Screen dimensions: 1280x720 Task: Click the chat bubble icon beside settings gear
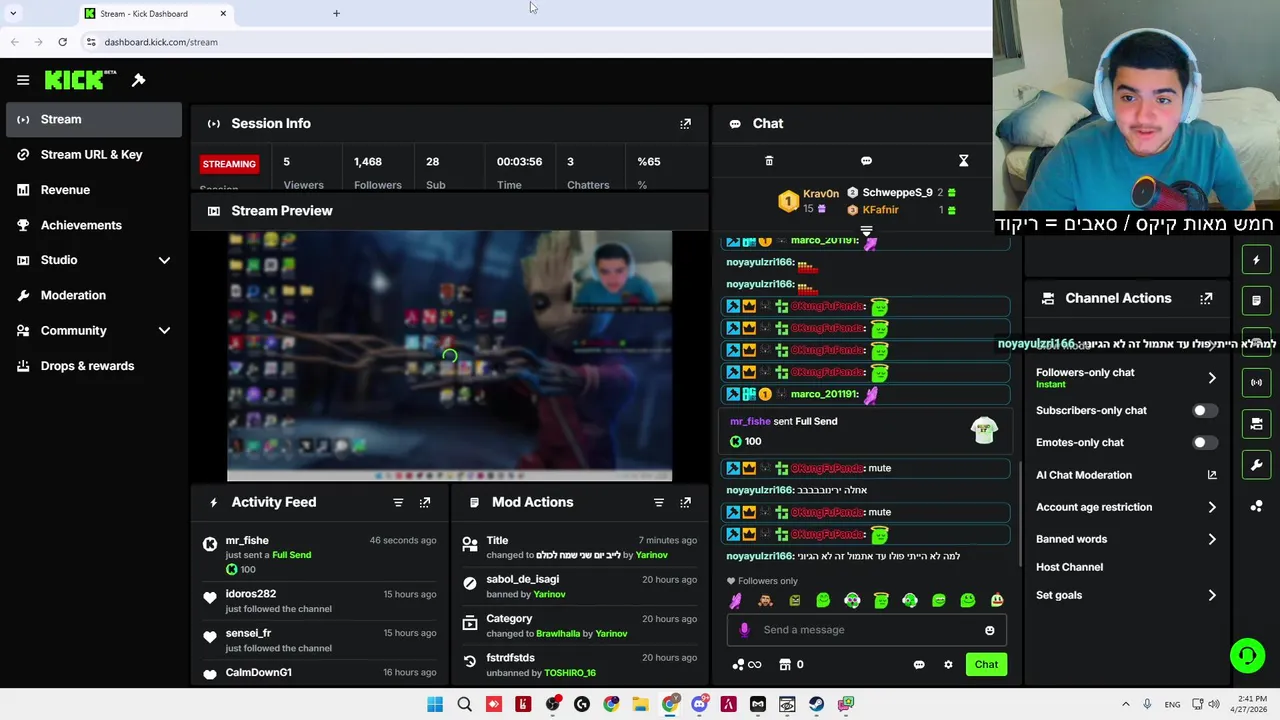coord(919,665)
